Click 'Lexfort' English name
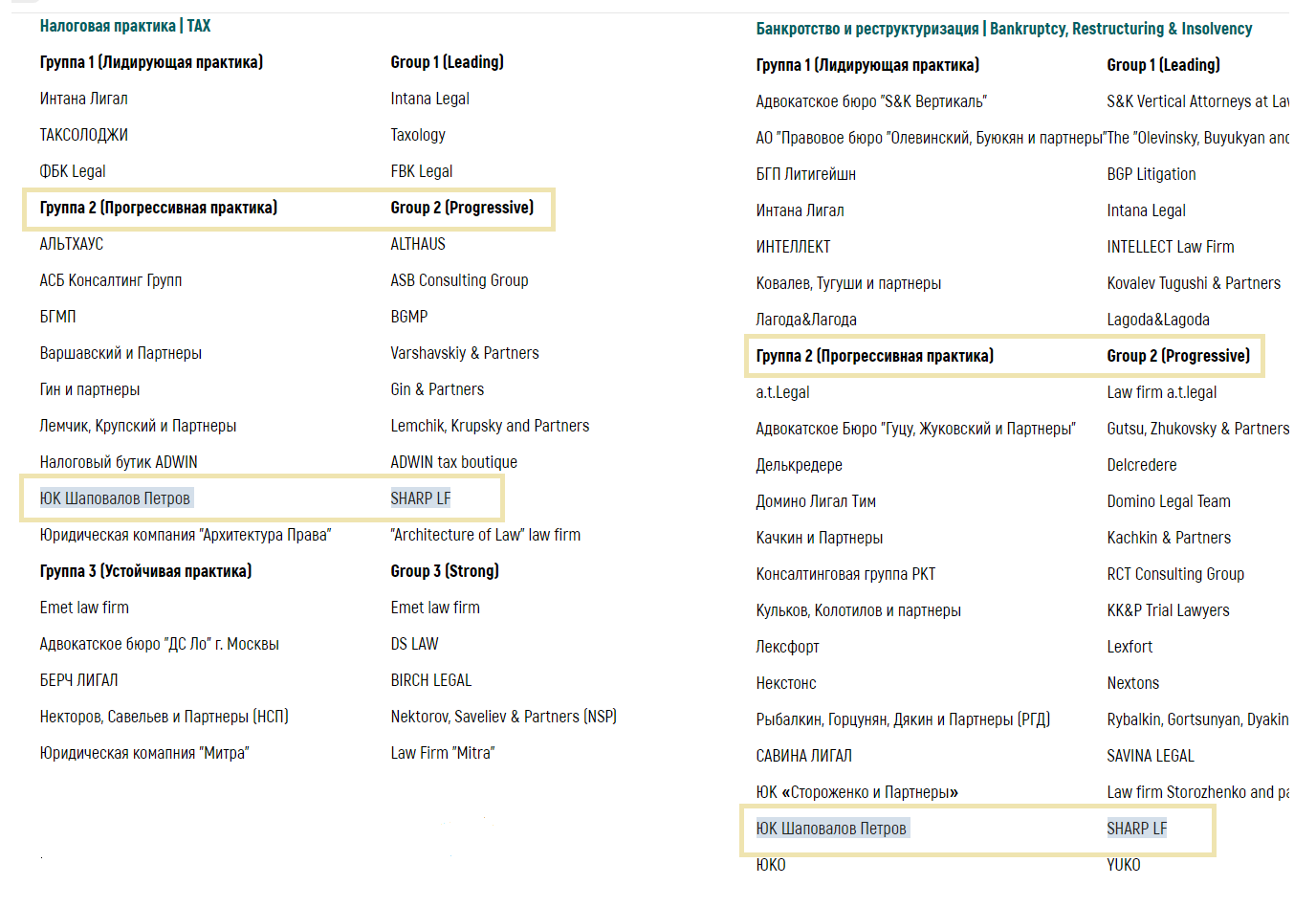This screenshot has width=1316, height=907. (x=1130, y=647)
